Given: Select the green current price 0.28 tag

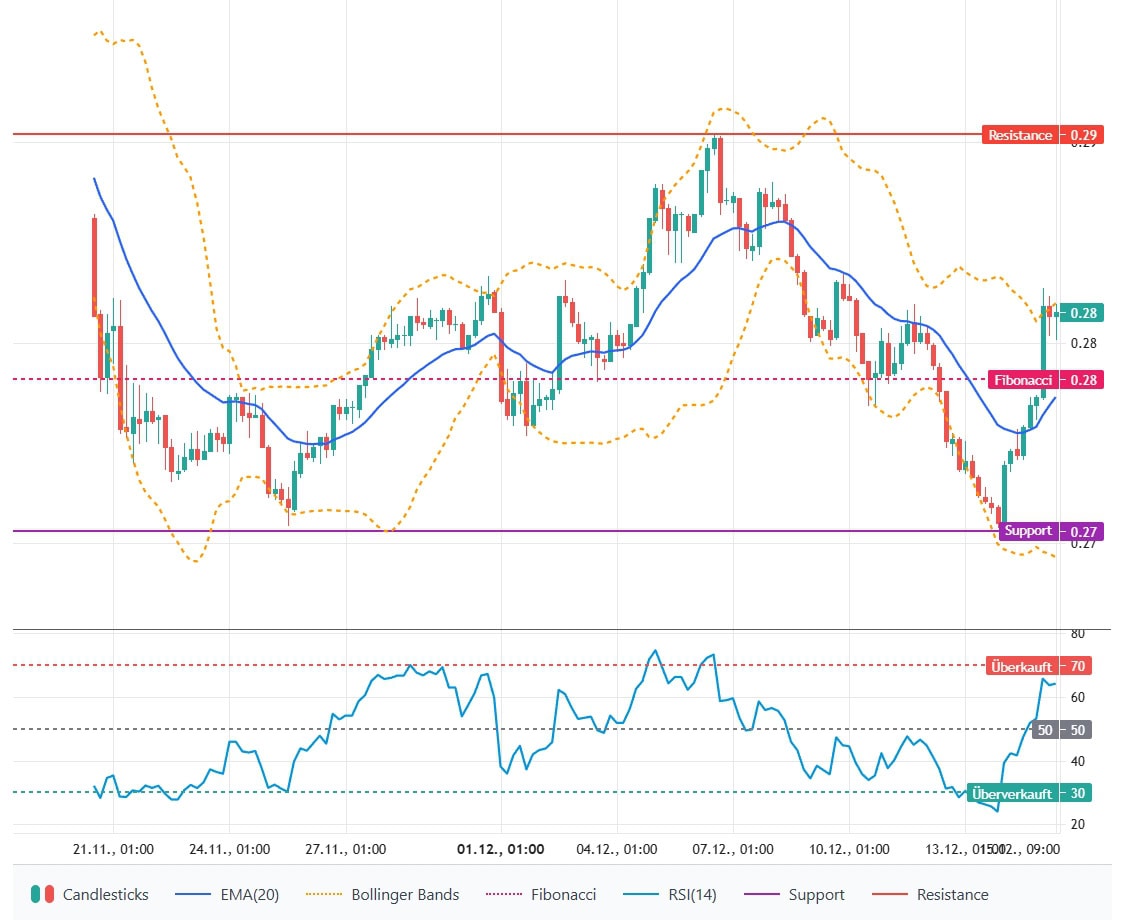Looking at the screenshot, I should [1083, 313].
